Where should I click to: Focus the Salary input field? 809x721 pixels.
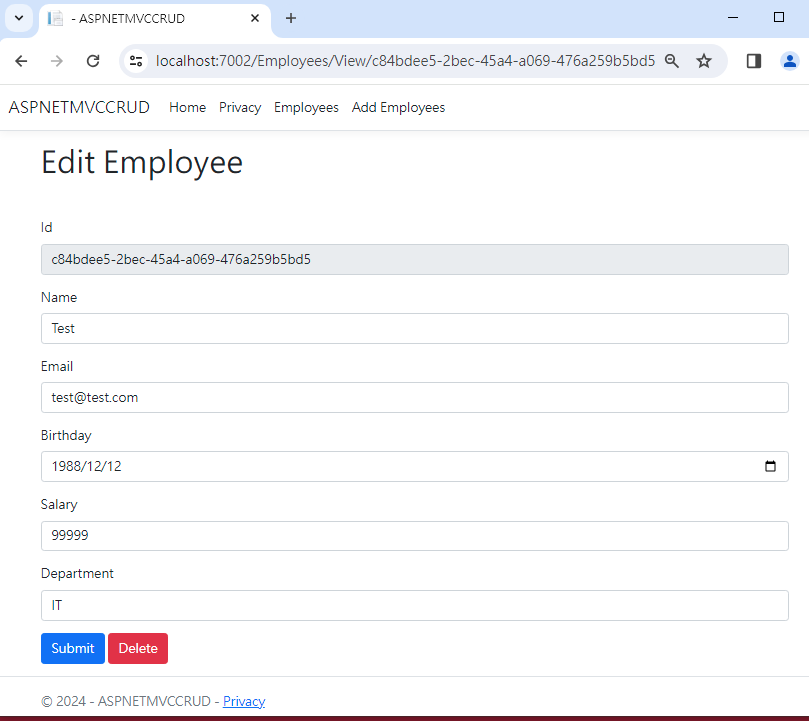coord(414,535)
